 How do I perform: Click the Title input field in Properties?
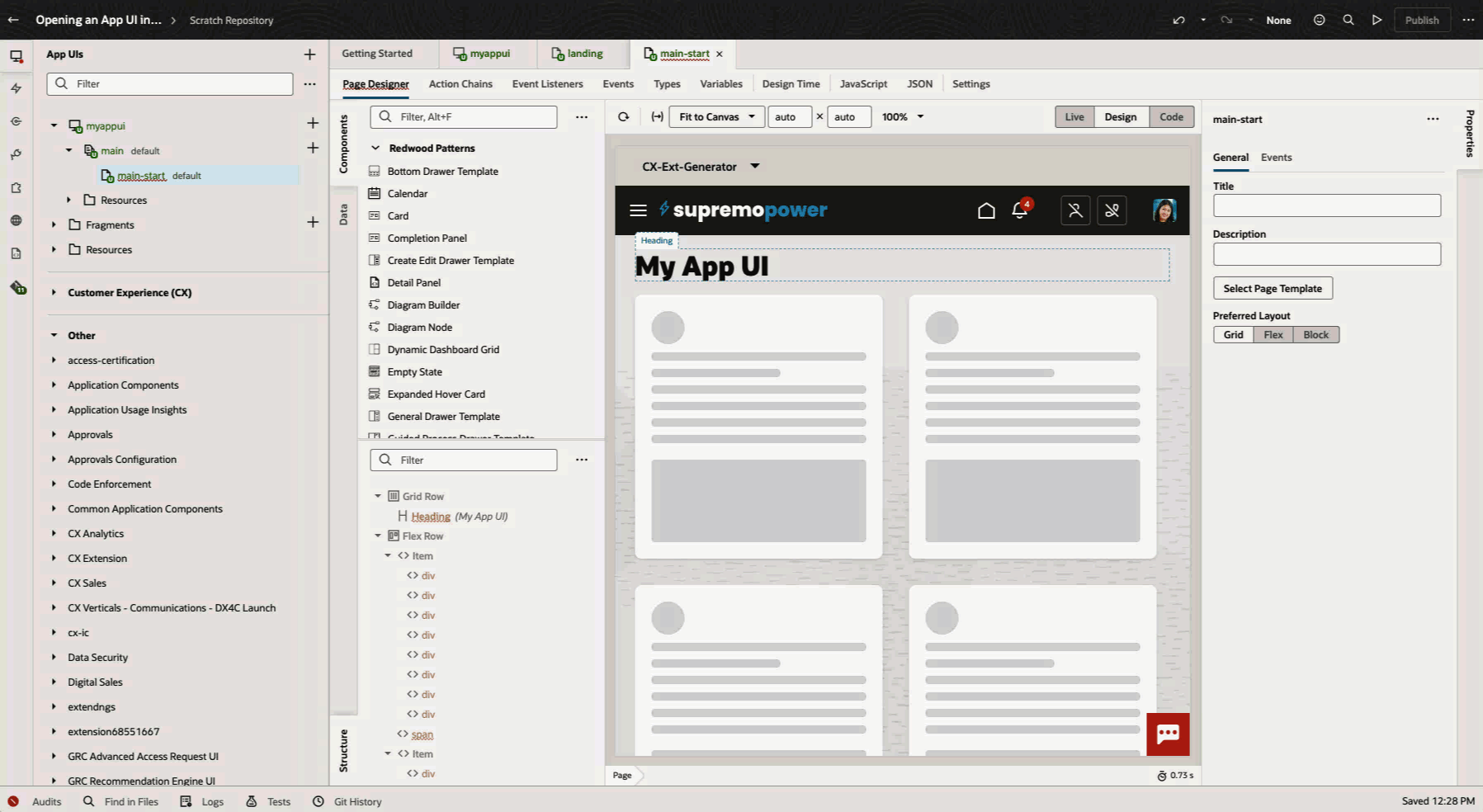pyautogui.click(x=1326, y=205)
